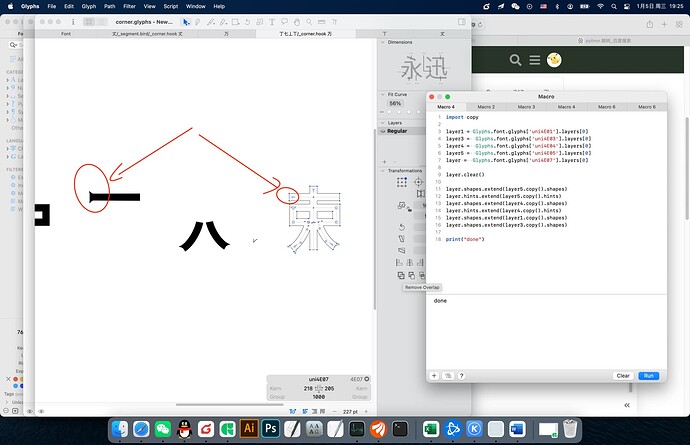Toggle the eye preview icon at bottom-left
Image resolution: width=690 pixels, height=445 pixels.
pos(41,412)
